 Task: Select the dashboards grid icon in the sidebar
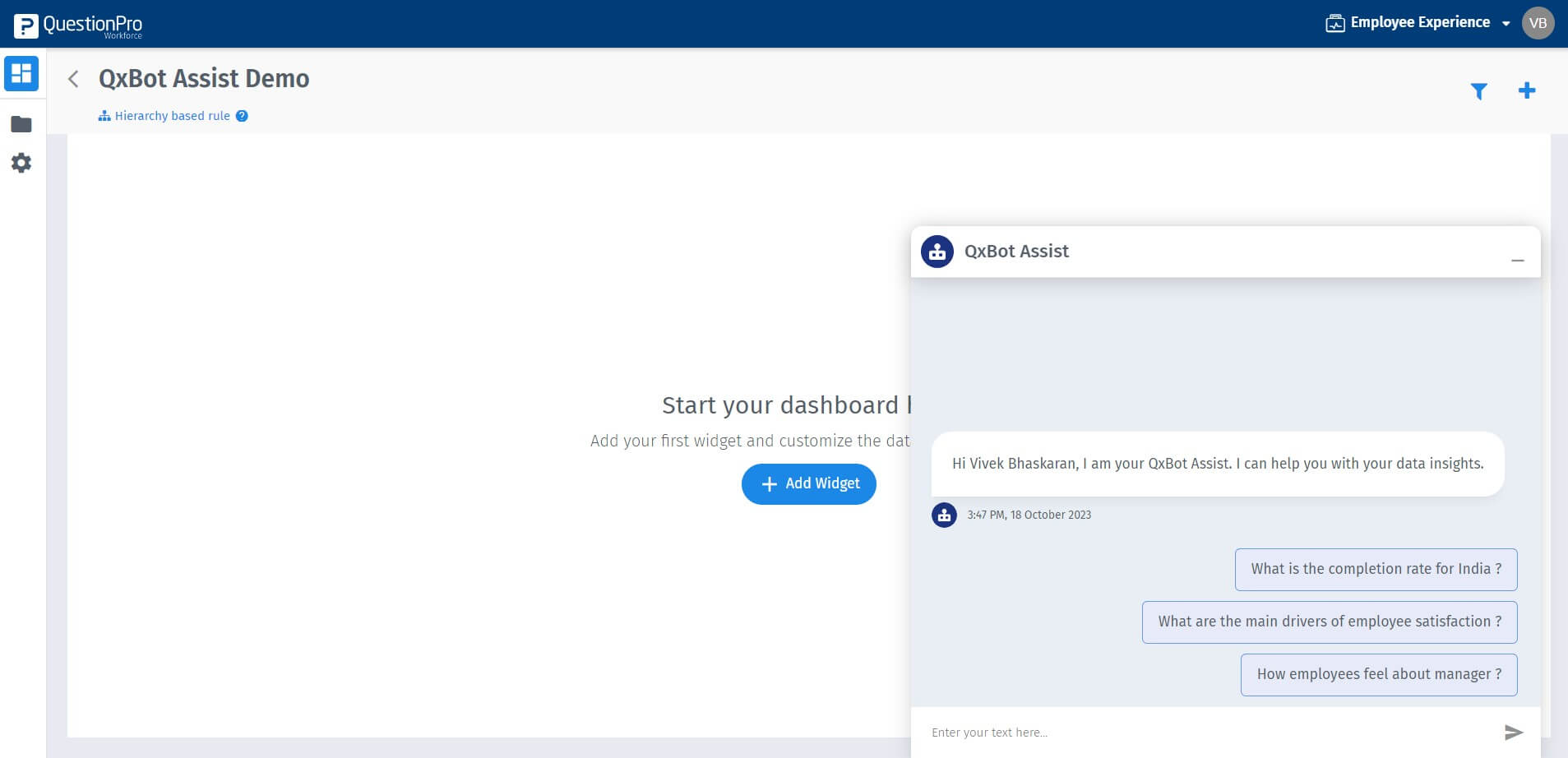pyautogui.click(x=21, y=73)
